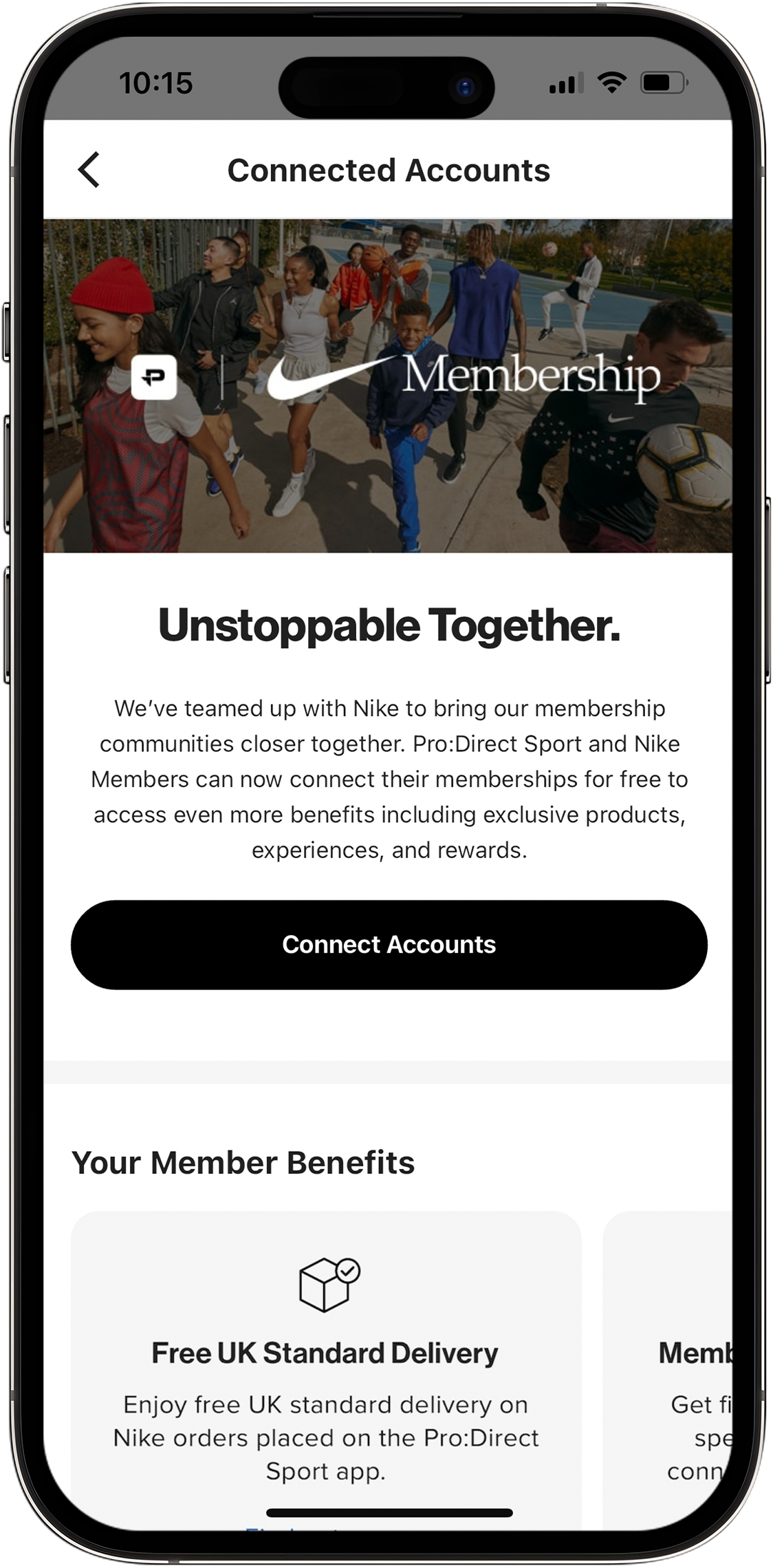Click the Connect Accounts button

point(389,945)
